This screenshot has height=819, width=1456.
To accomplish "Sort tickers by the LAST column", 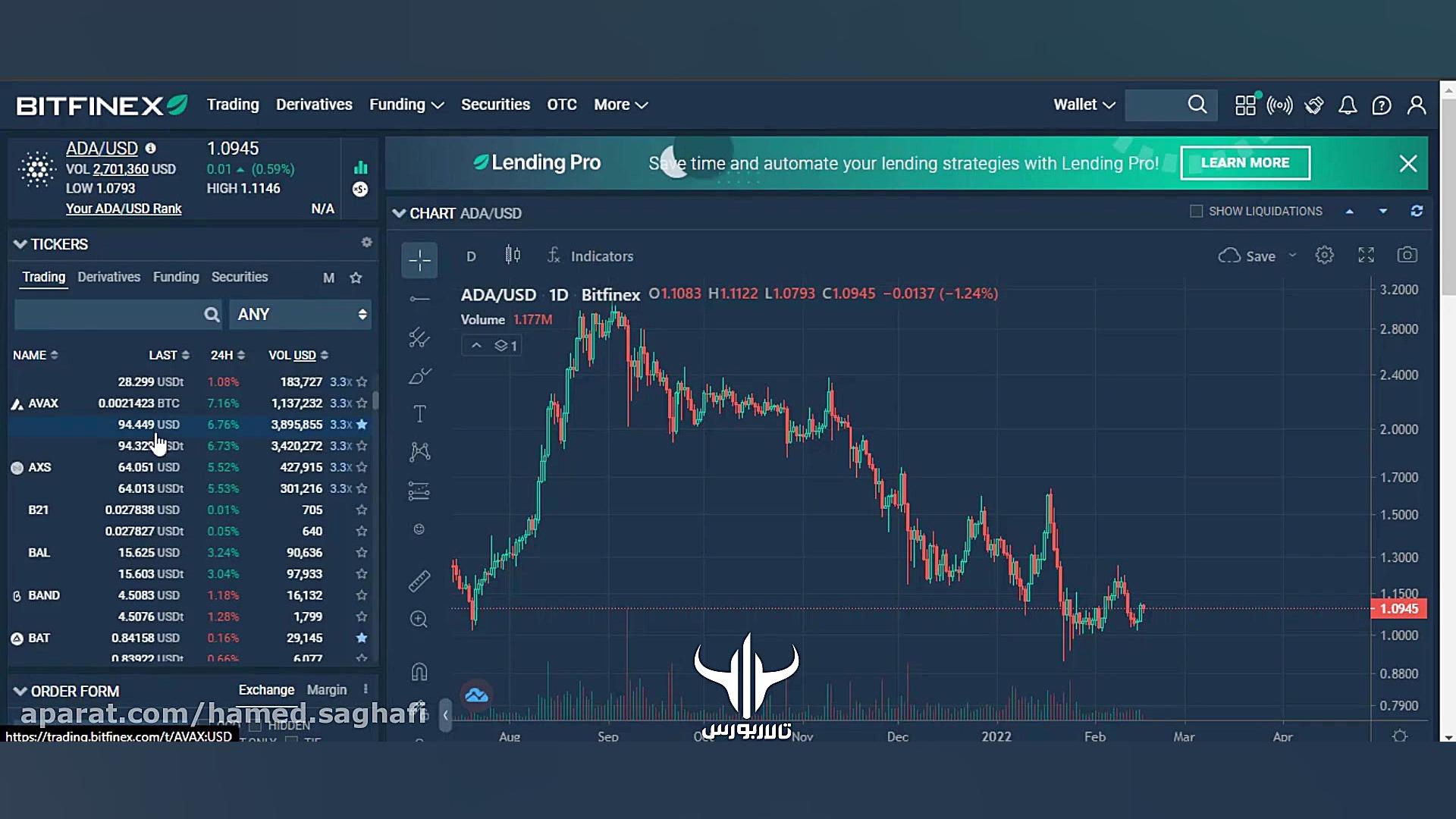I will click(168, 355).
